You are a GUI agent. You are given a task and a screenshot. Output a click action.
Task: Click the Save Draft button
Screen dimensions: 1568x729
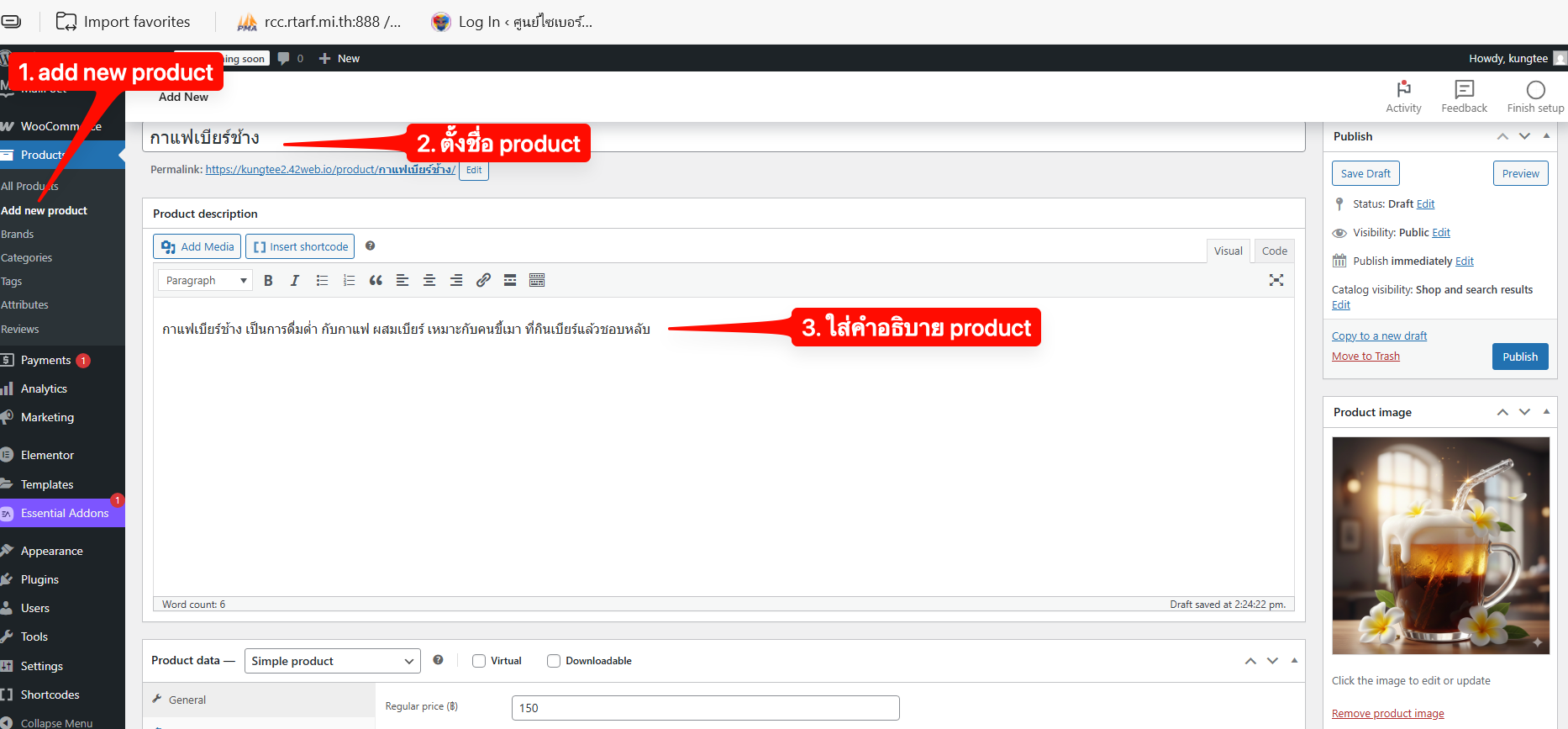coord(1365,174)
